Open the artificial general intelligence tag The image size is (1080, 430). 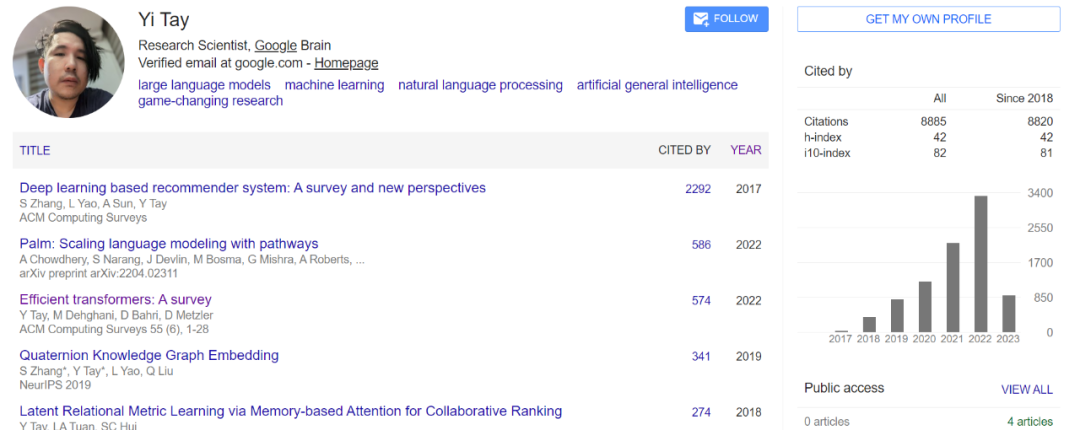coord(657,85)
